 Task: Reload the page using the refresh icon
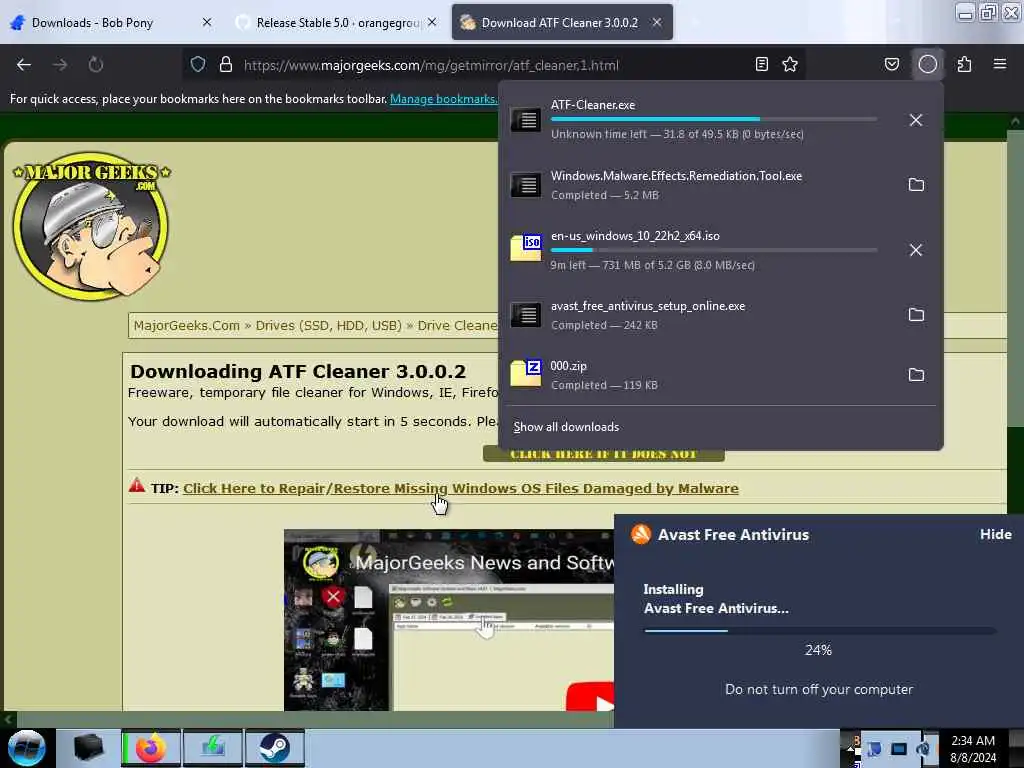tap(96, 65)
